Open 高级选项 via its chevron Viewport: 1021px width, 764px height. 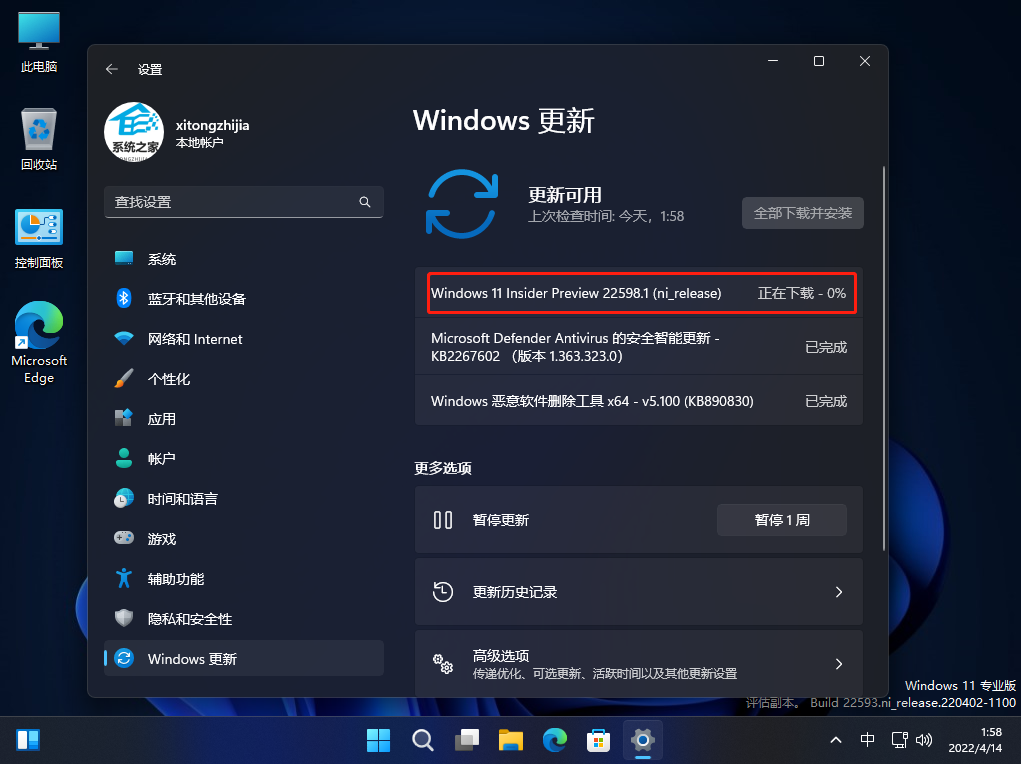[x=839, y=663]
